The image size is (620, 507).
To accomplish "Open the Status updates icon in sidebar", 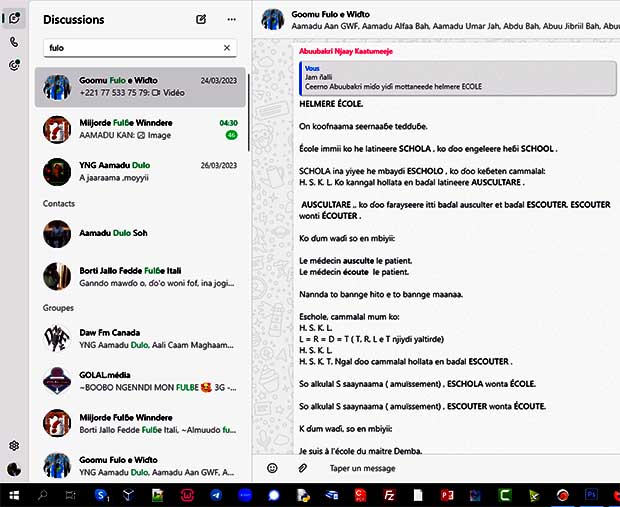I will (x=14, y=65).
